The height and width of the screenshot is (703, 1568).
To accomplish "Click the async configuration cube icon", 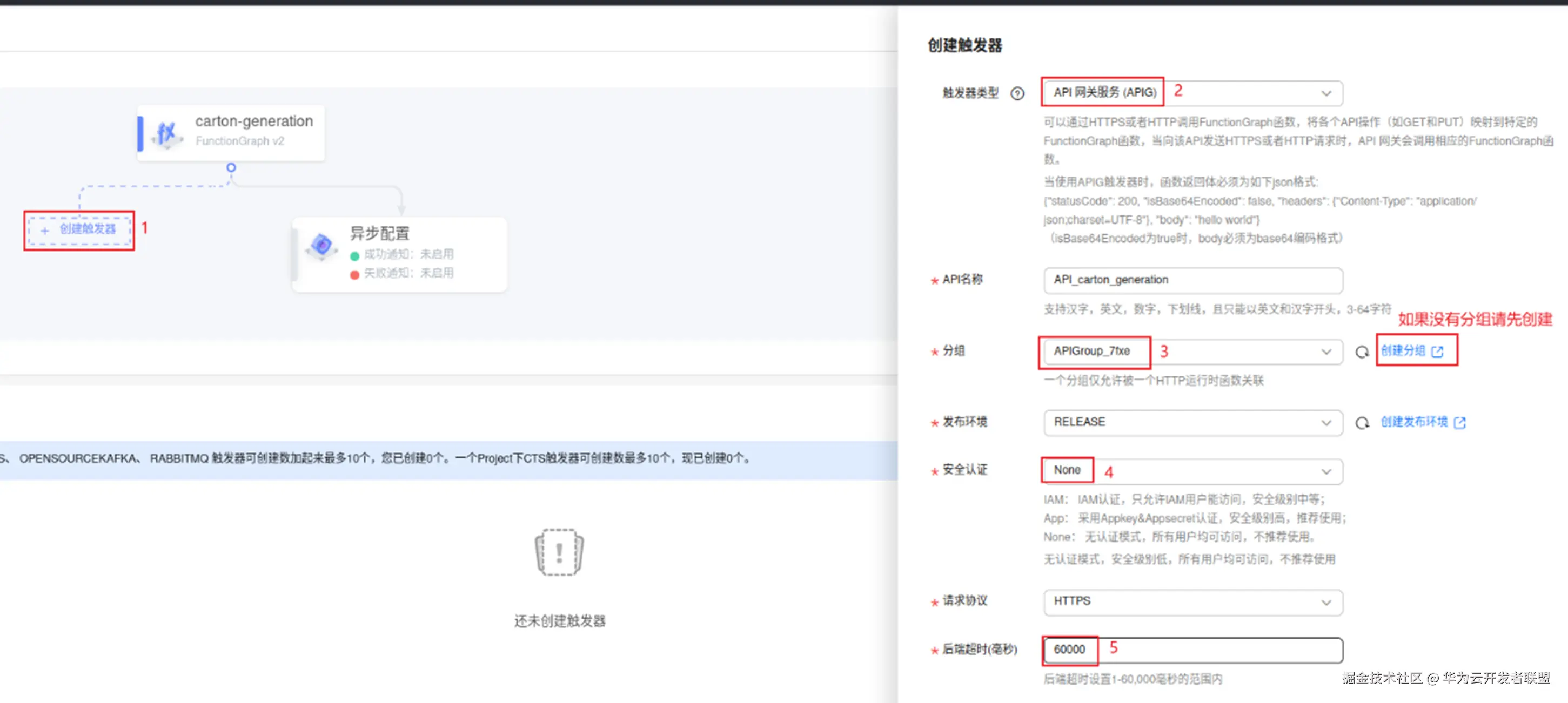I will pos(321,246).
